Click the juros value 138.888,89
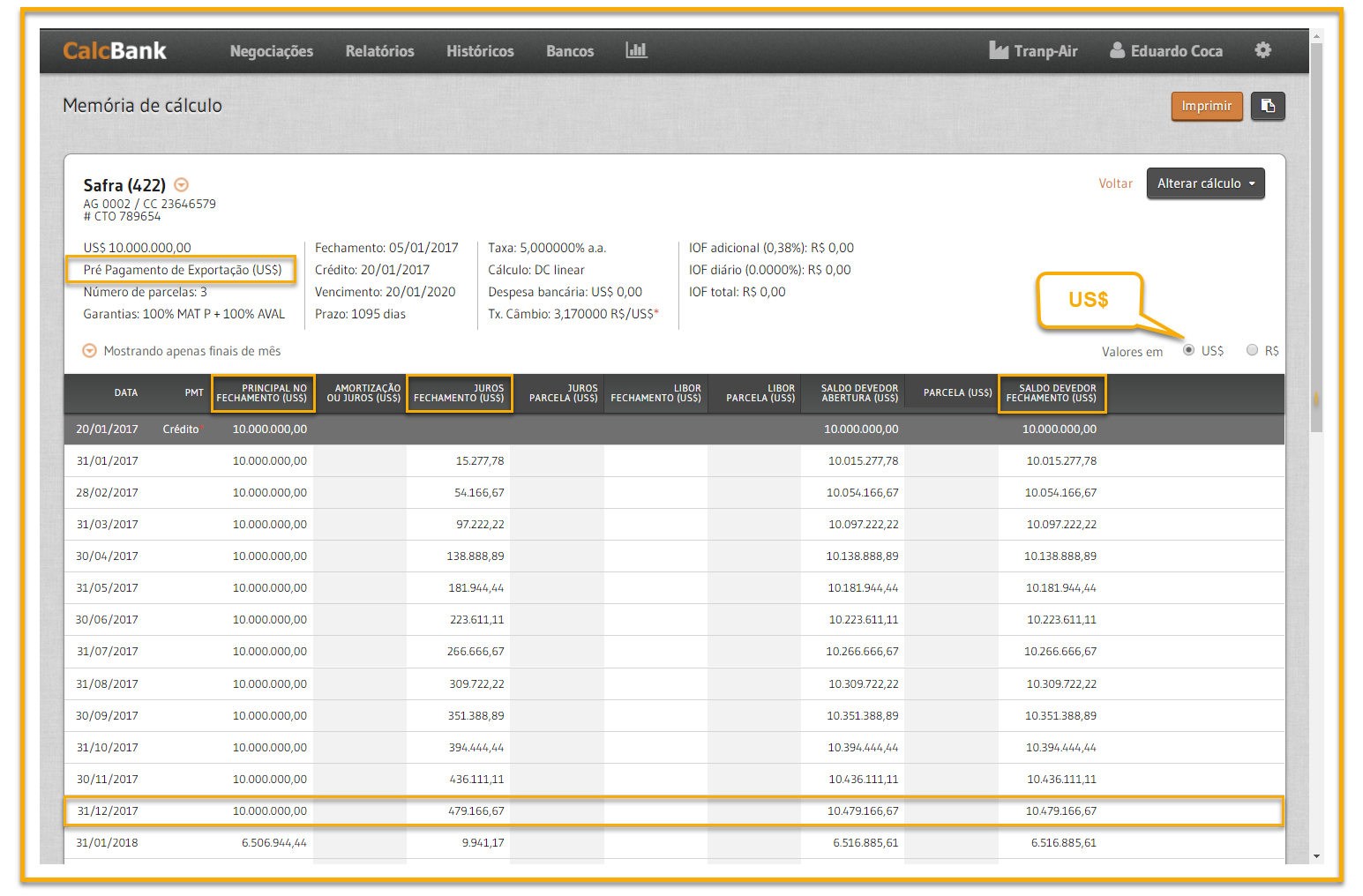The image size is (1363, 896). click(x=476, y=556)
